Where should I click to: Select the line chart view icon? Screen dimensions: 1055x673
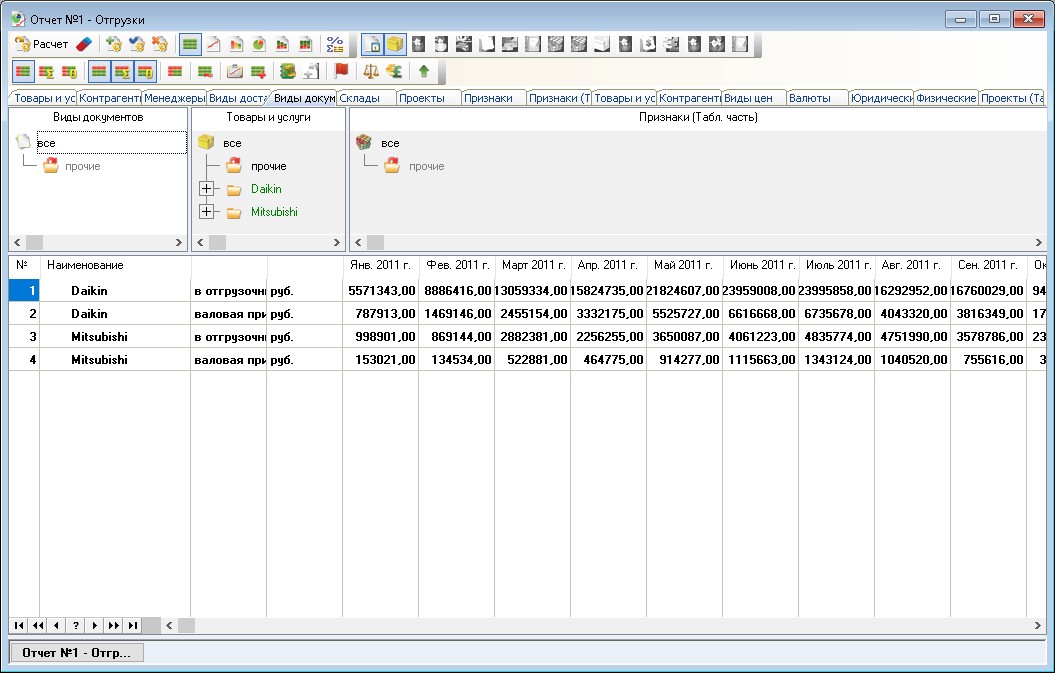click(213, 44)
